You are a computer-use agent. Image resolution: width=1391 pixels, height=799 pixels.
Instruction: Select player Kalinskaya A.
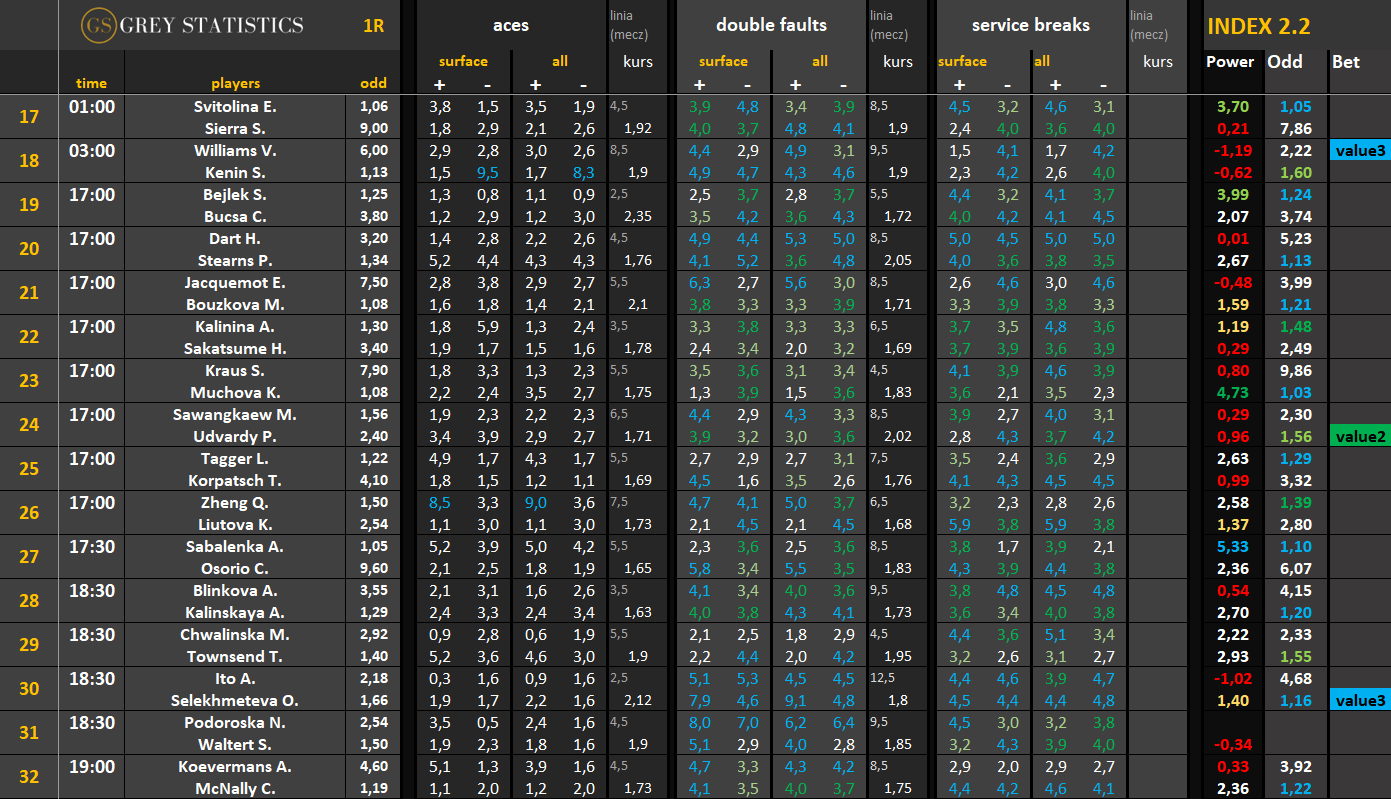pyautogui.click(x=235, y=612)
